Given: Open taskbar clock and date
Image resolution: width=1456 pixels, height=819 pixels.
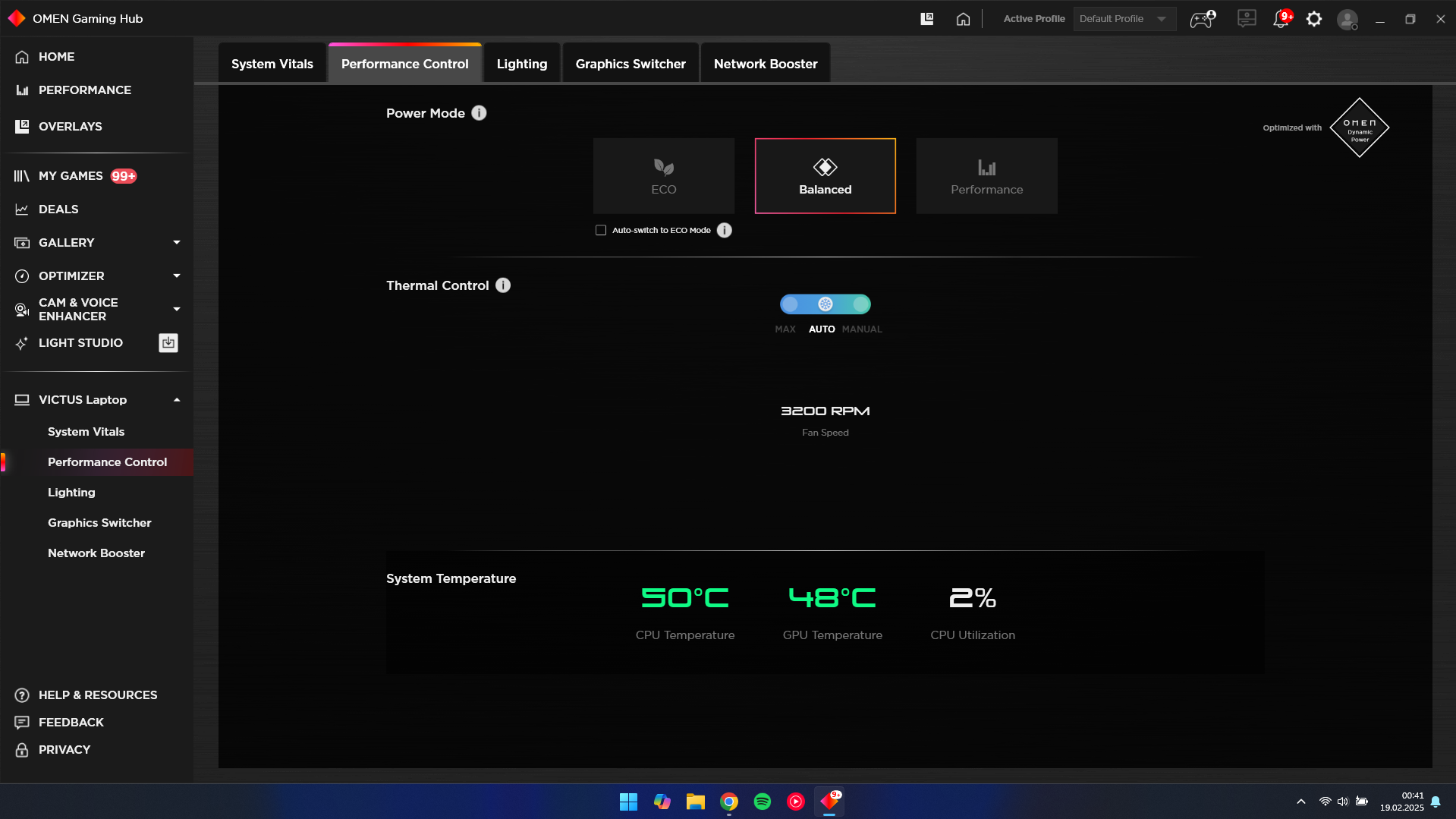Looking at the screenshot, I should coord(1402,802).
